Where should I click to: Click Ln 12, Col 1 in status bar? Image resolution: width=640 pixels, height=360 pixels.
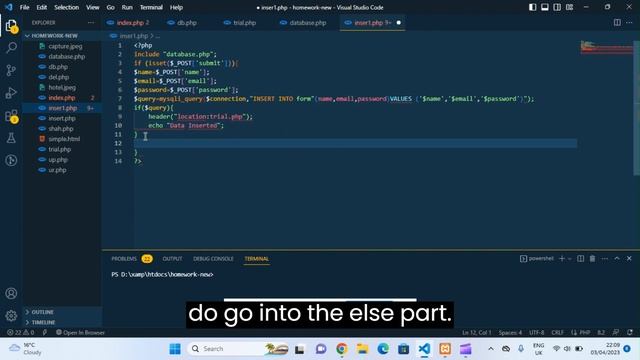click(477, 332)
